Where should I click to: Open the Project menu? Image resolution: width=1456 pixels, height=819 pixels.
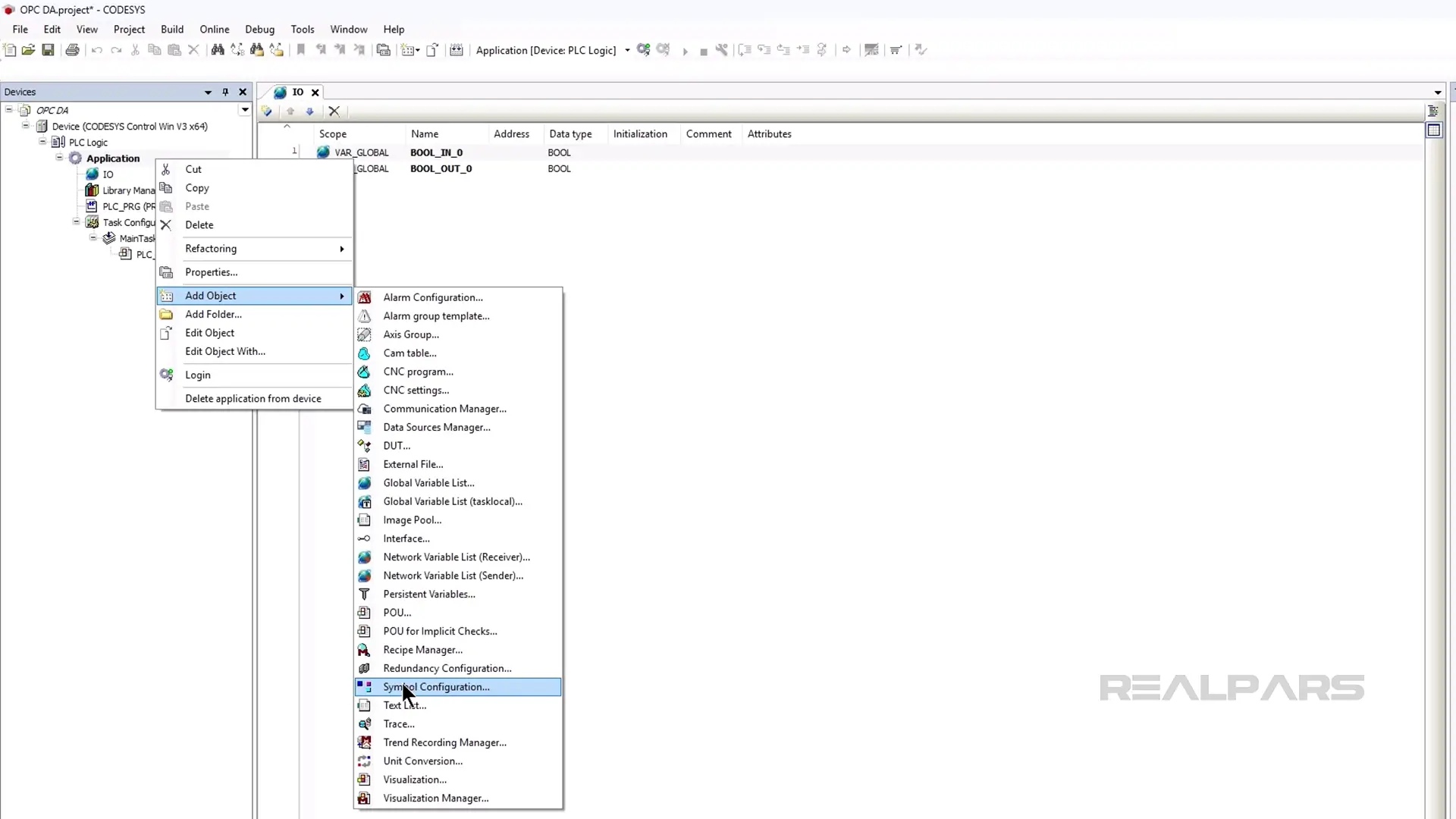pyautogui.click(x=129, y=29)
